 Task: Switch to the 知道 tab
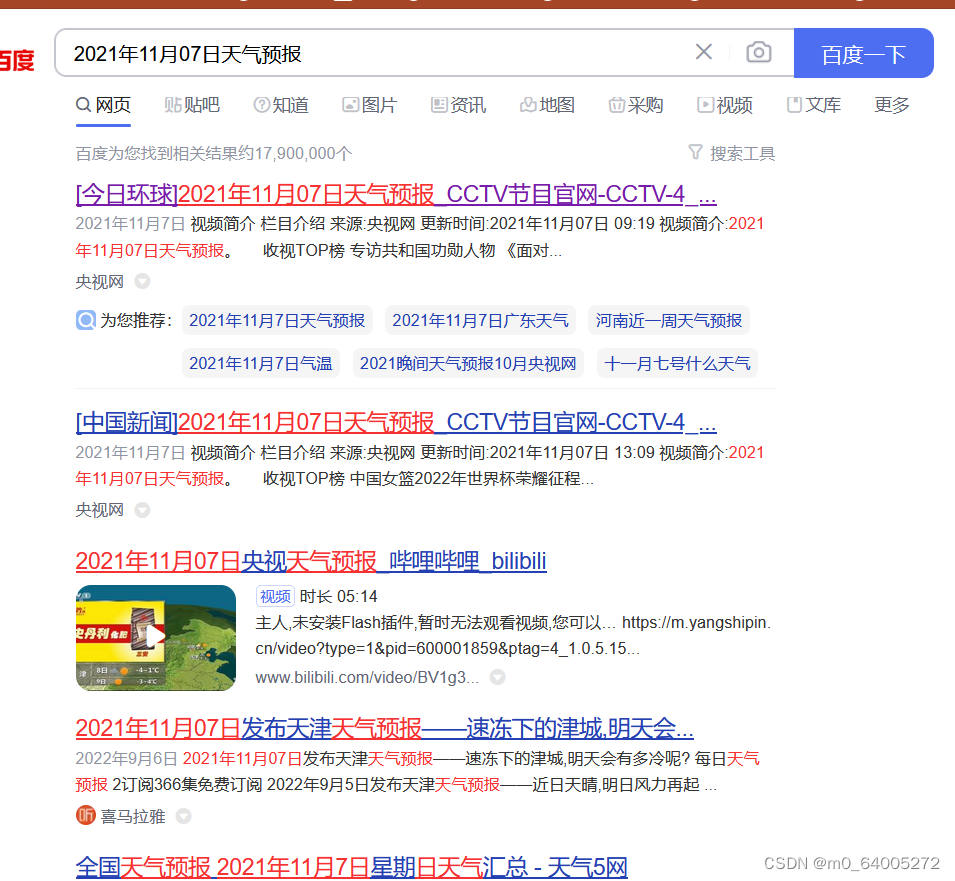point(281,105)
